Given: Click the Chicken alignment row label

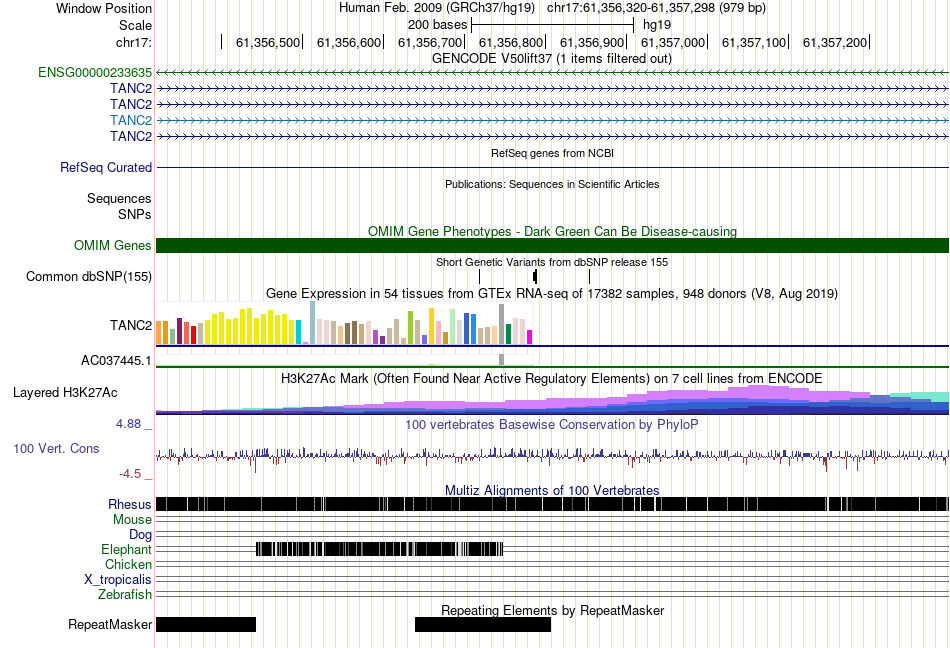Looking at the screenshot, I should [128, 564].
